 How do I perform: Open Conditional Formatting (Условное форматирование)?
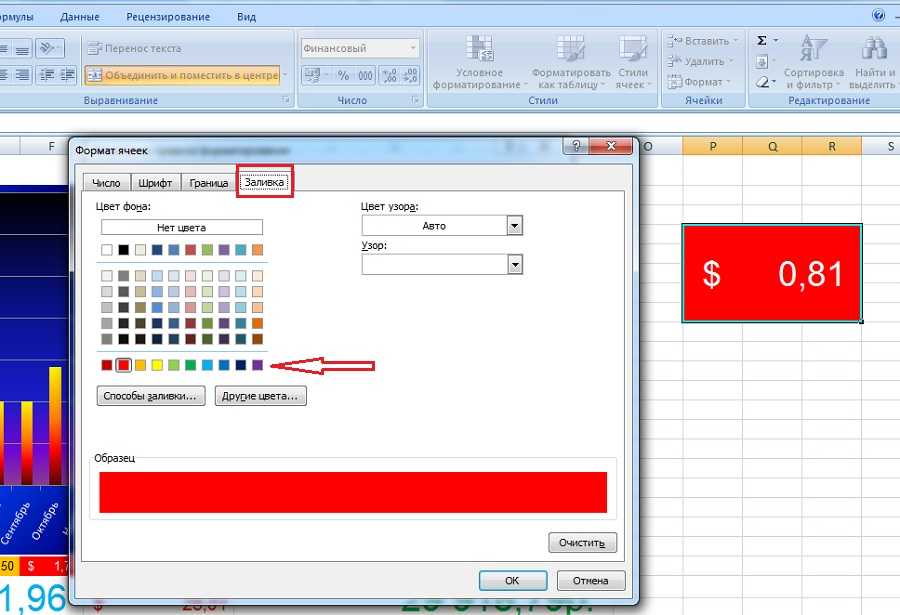click(x=479, y=63)
